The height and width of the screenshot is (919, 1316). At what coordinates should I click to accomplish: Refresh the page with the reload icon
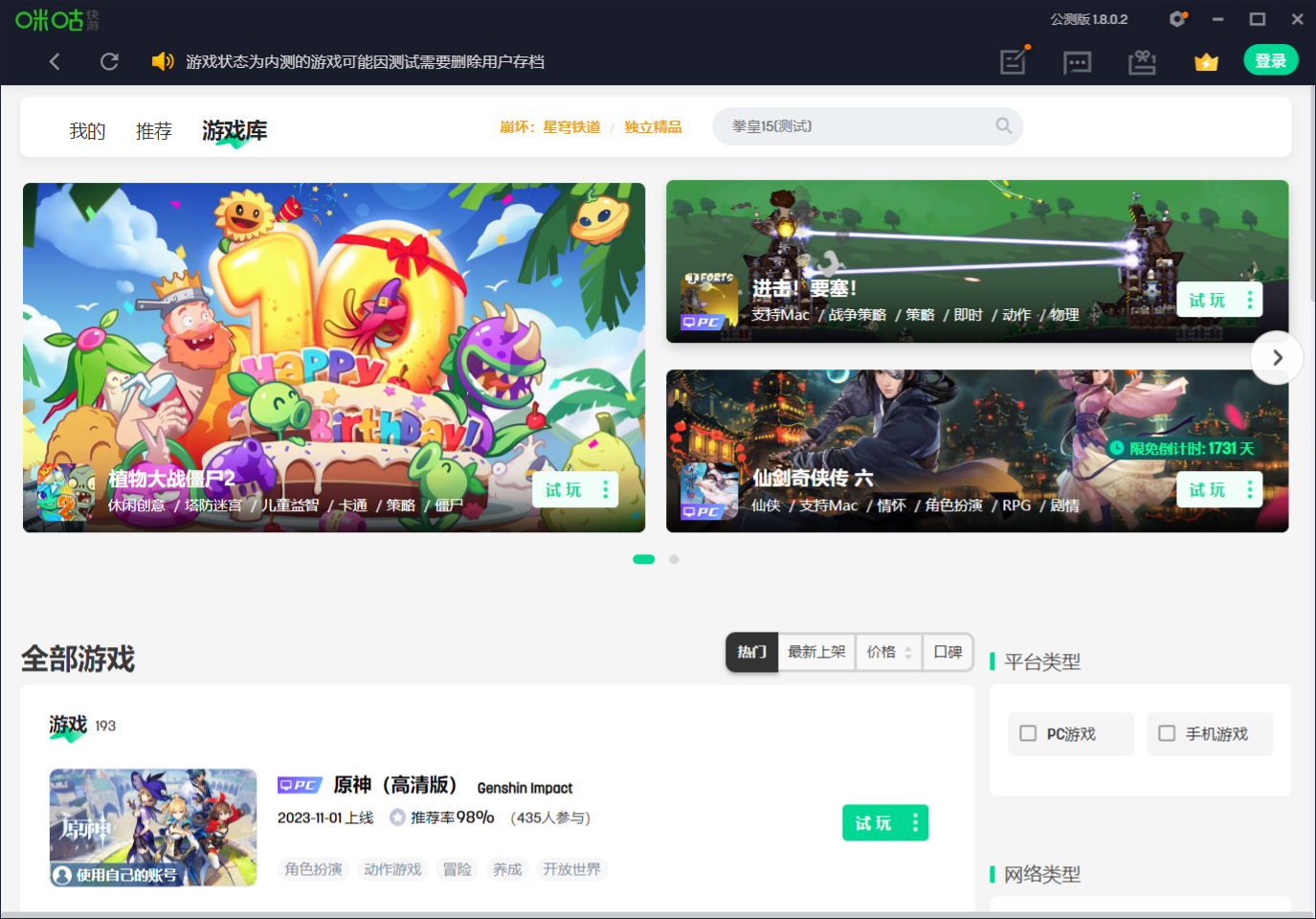[x=109, y=61]
